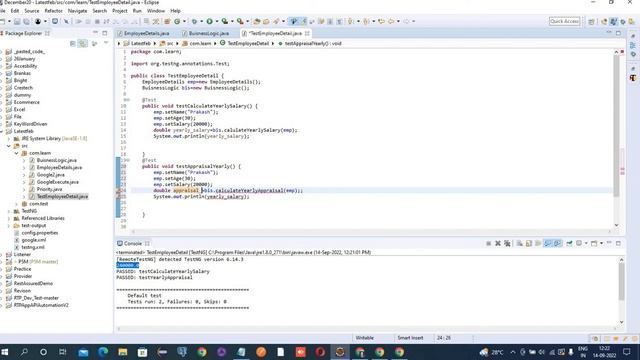Open the Run menu
This screenshot has width=640, height=360.
click(x=137, y=11)
